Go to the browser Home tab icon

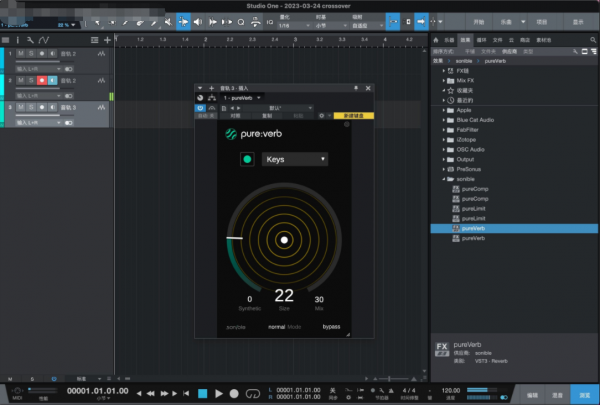click(x=435, y=40)
